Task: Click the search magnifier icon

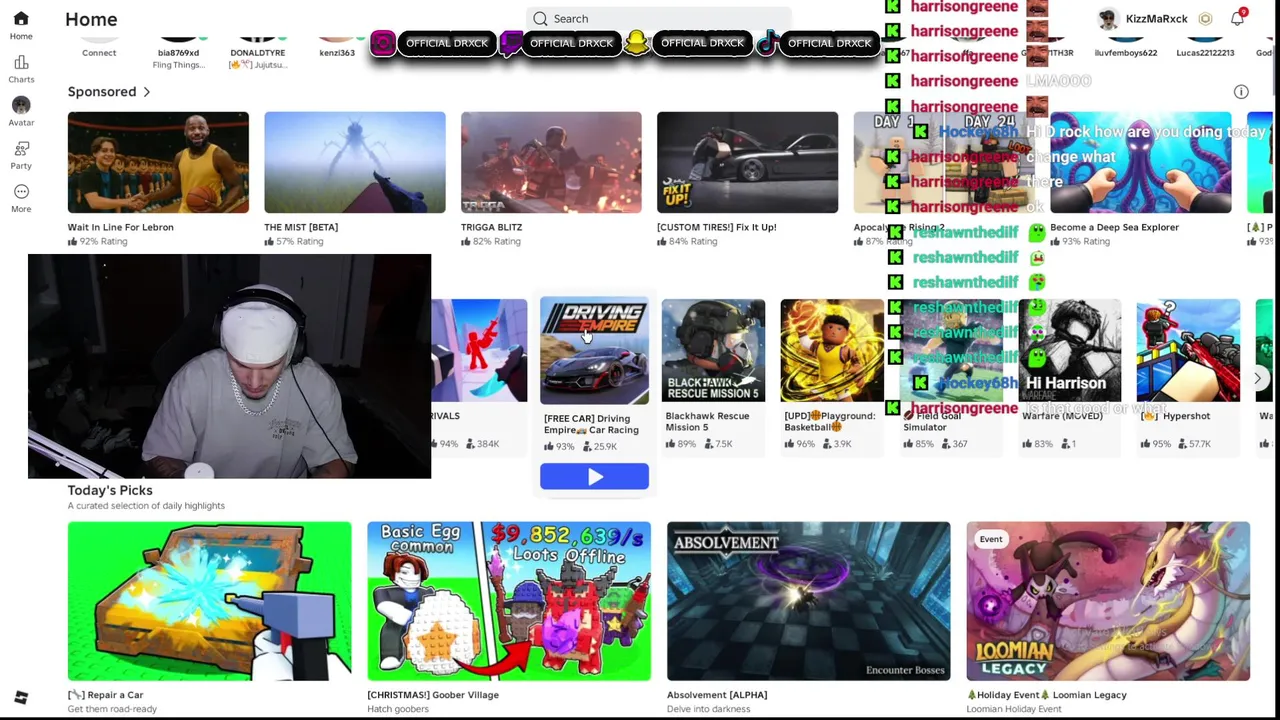Action: pyautogui.click(x=540, y=19)
